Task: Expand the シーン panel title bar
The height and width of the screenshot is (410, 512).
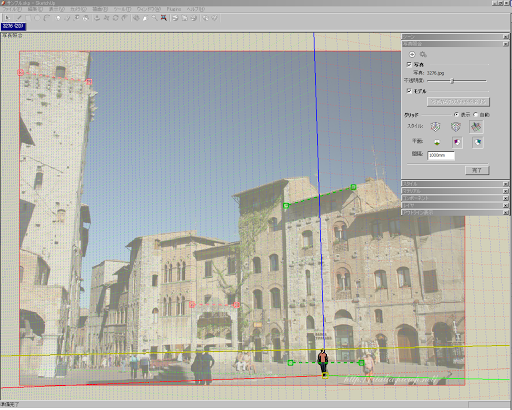Action: click(x=455, y=37)
